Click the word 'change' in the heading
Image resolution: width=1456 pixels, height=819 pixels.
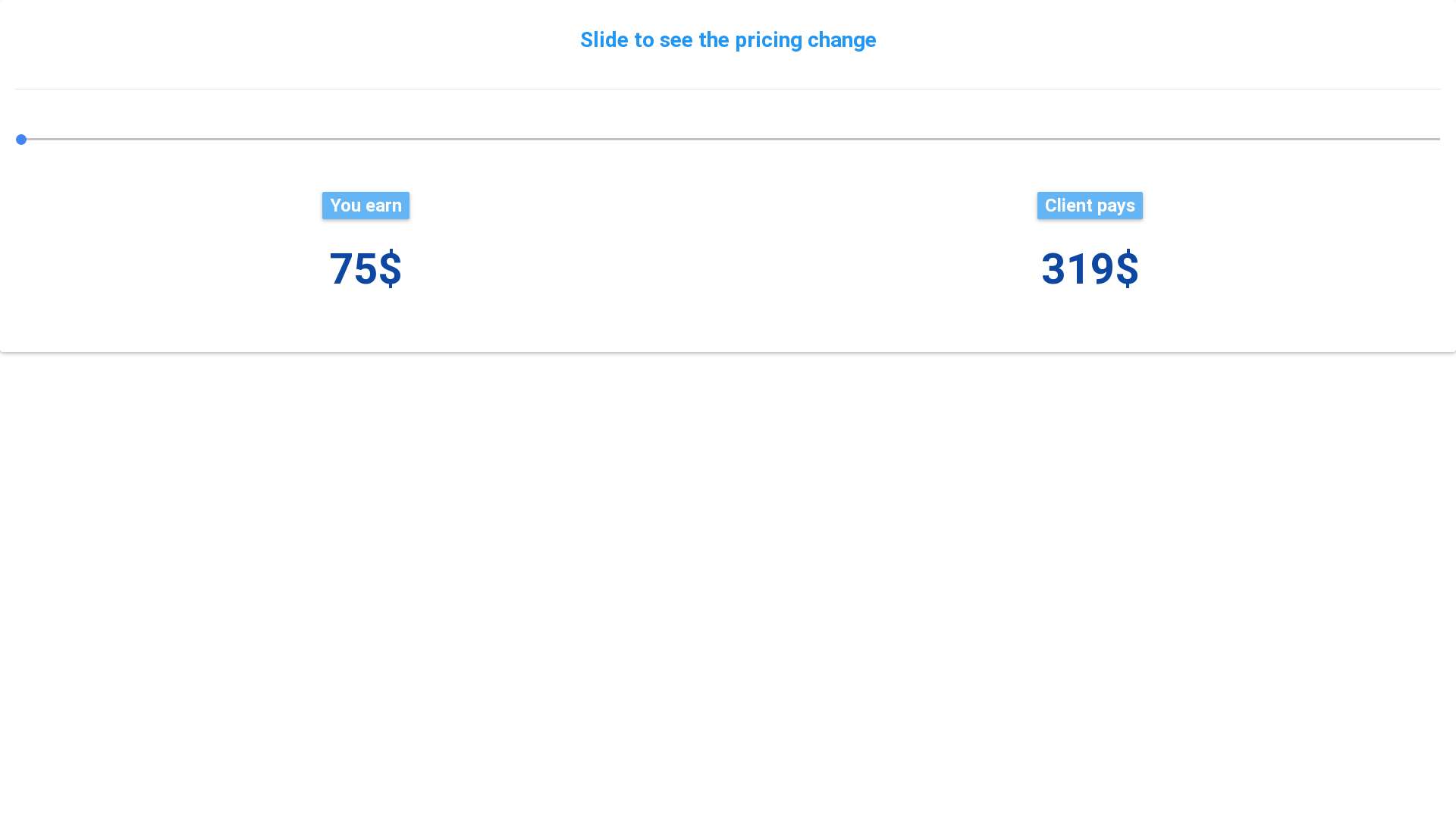(842, 40)
